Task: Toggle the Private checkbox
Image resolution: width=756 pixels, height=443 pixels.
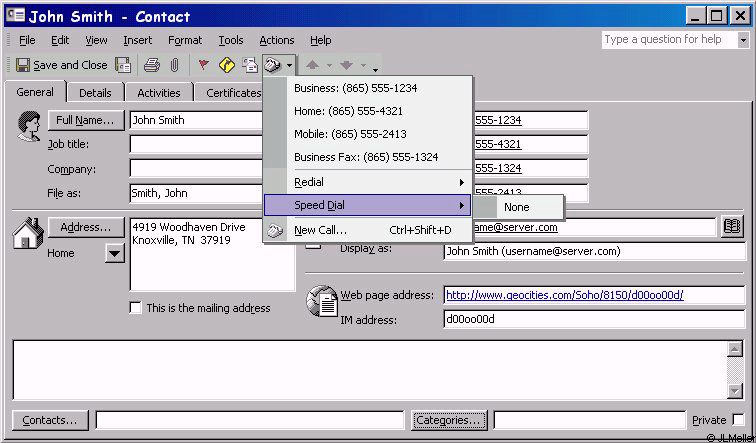Action: 738,419
